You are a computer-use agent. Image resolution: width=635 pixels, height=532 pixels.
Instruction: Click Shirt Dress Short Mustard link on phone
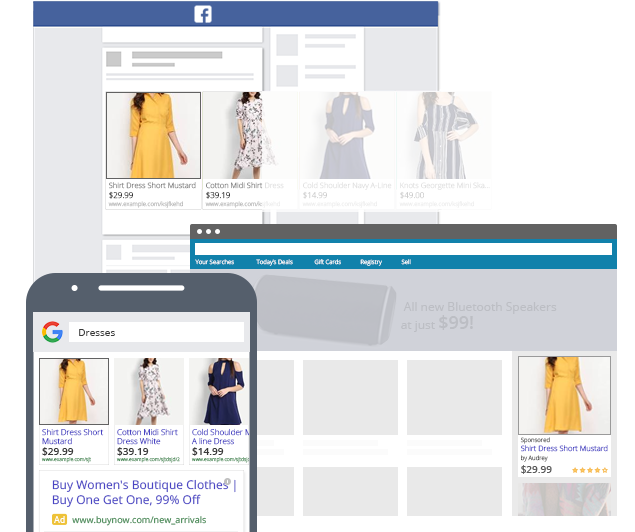72,436
